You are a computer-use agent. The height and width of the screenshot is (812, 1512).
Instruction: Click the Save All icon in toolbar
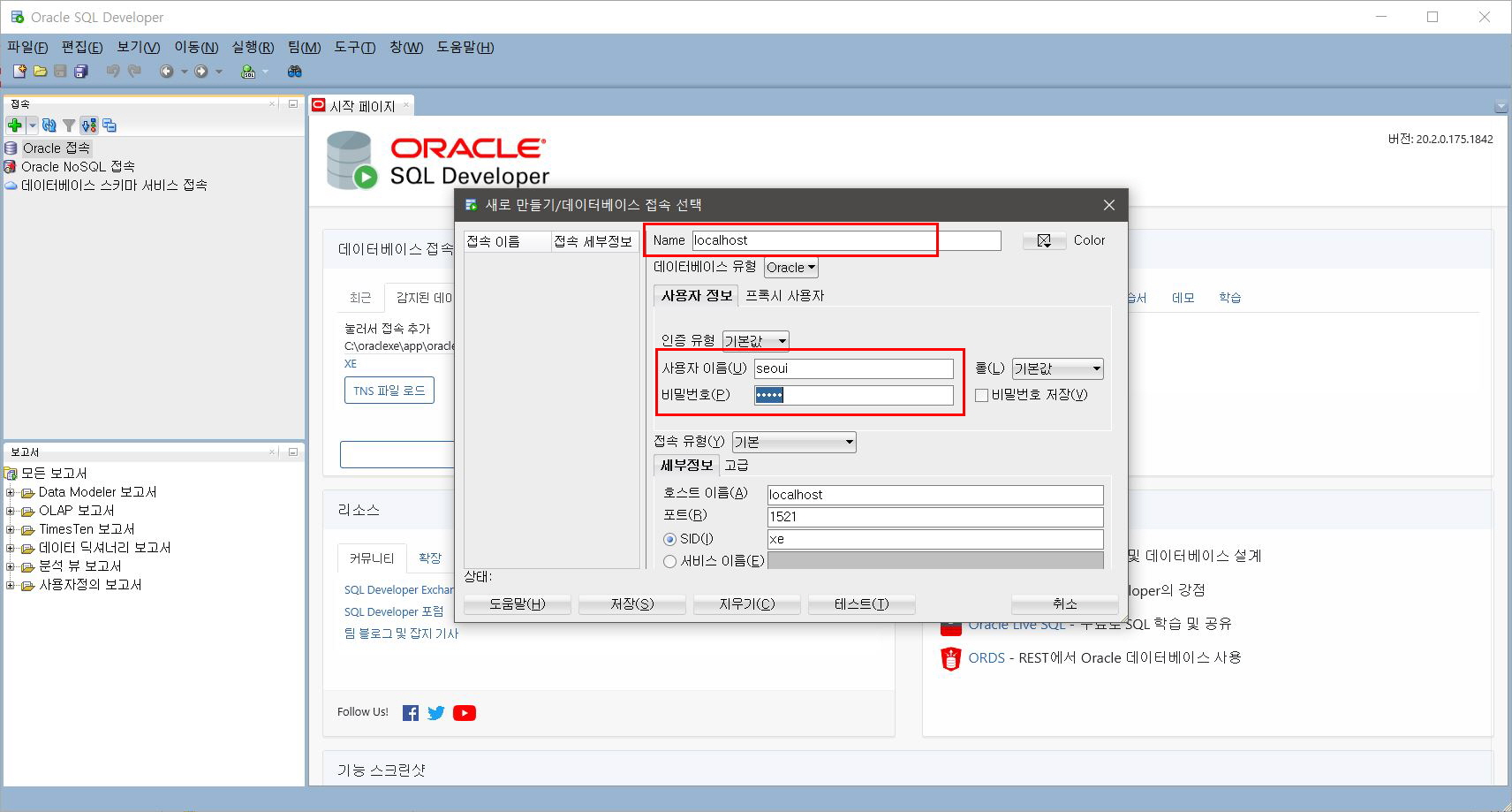(81, 71)
